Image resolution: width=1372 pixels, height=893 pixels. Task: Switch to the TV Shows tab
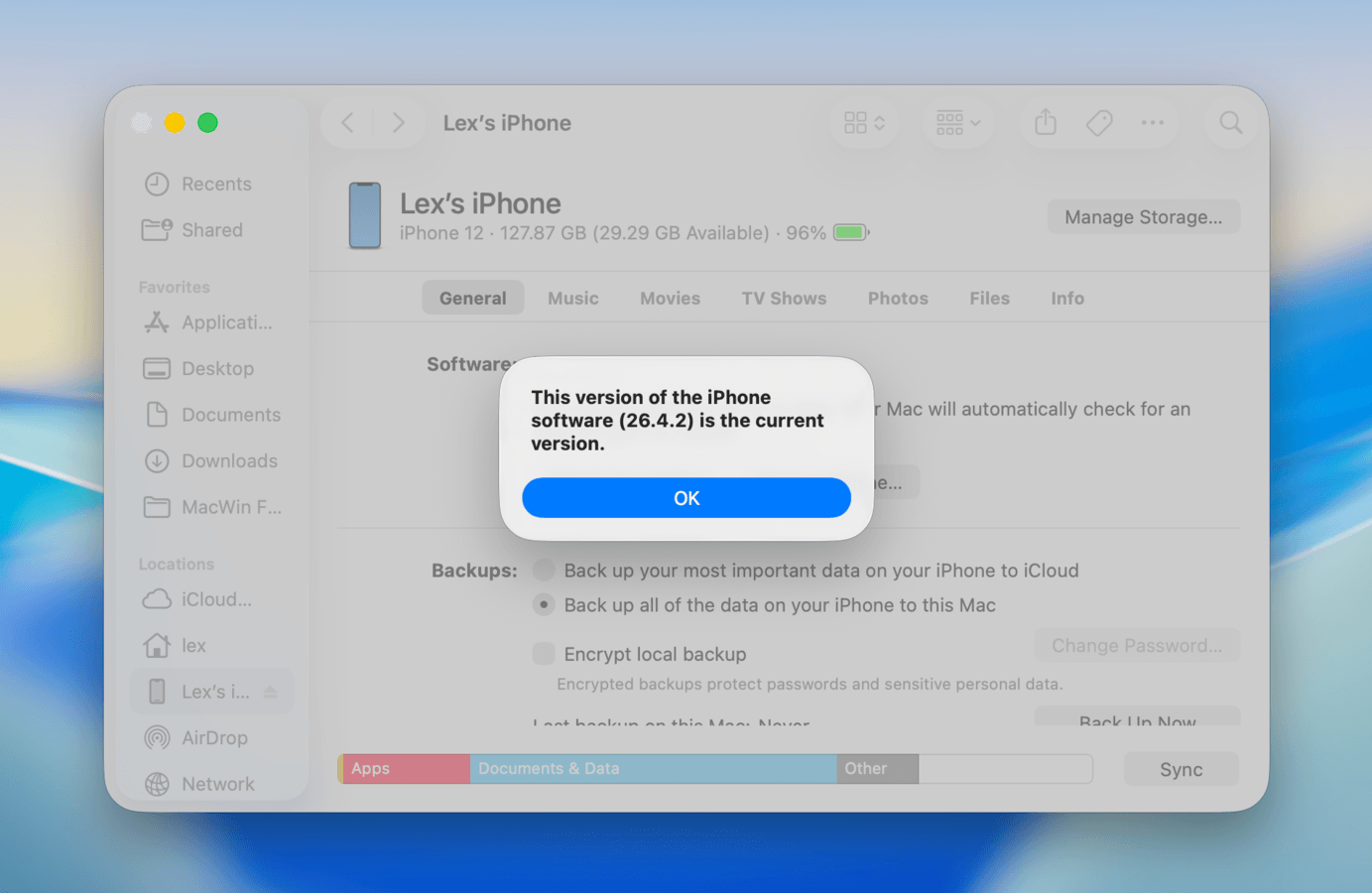pyautogui.click(x=784, y=299)
